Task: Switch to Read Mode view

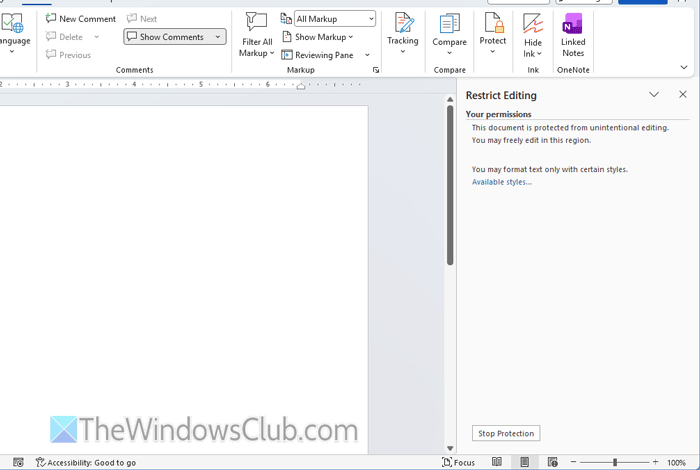Action: point(496,462)
